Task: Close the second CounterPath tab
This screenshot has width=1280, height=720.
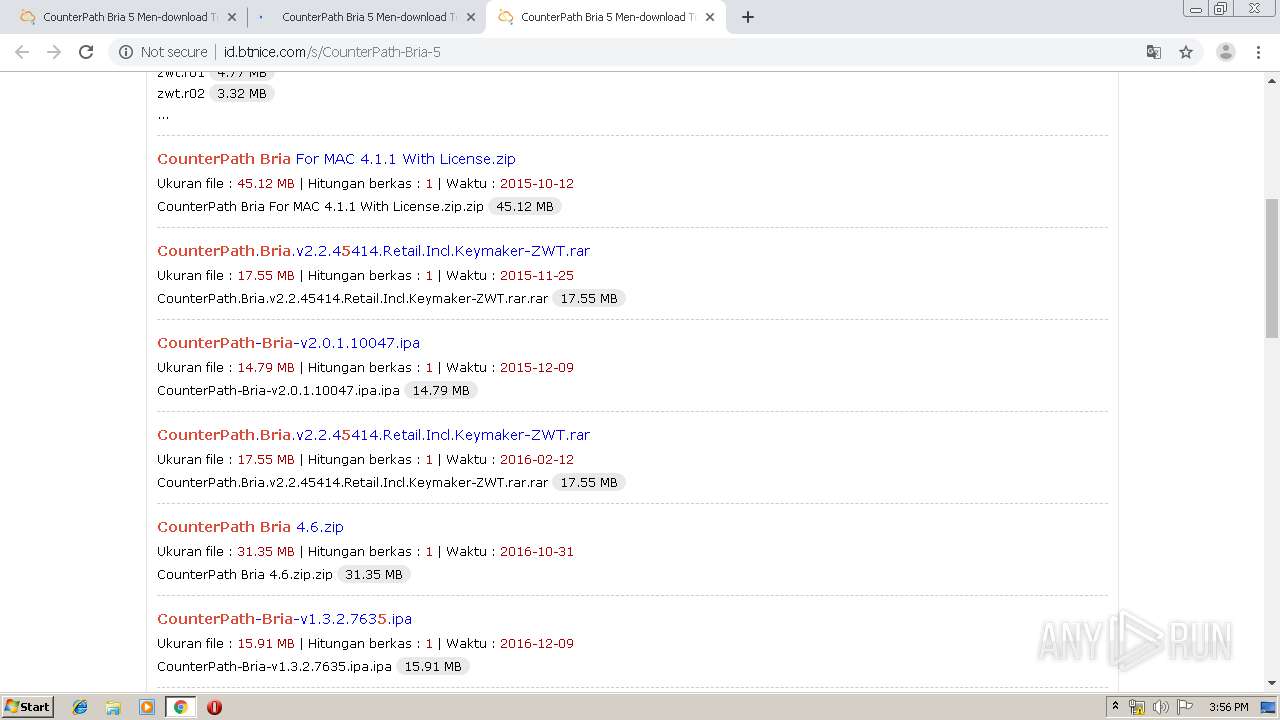Action: coord(471,17)
